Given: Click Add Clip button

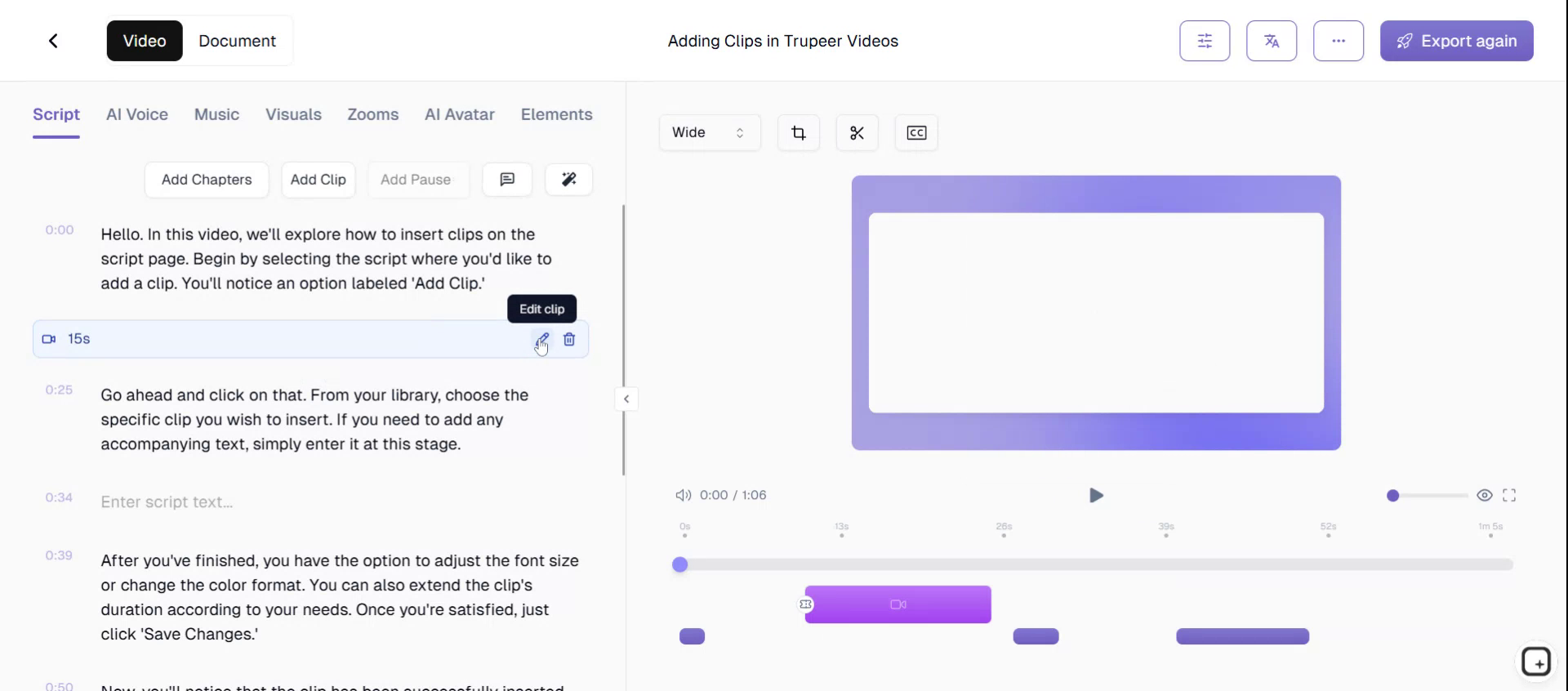Looking at the screenshot, I should tap(318, 180).
